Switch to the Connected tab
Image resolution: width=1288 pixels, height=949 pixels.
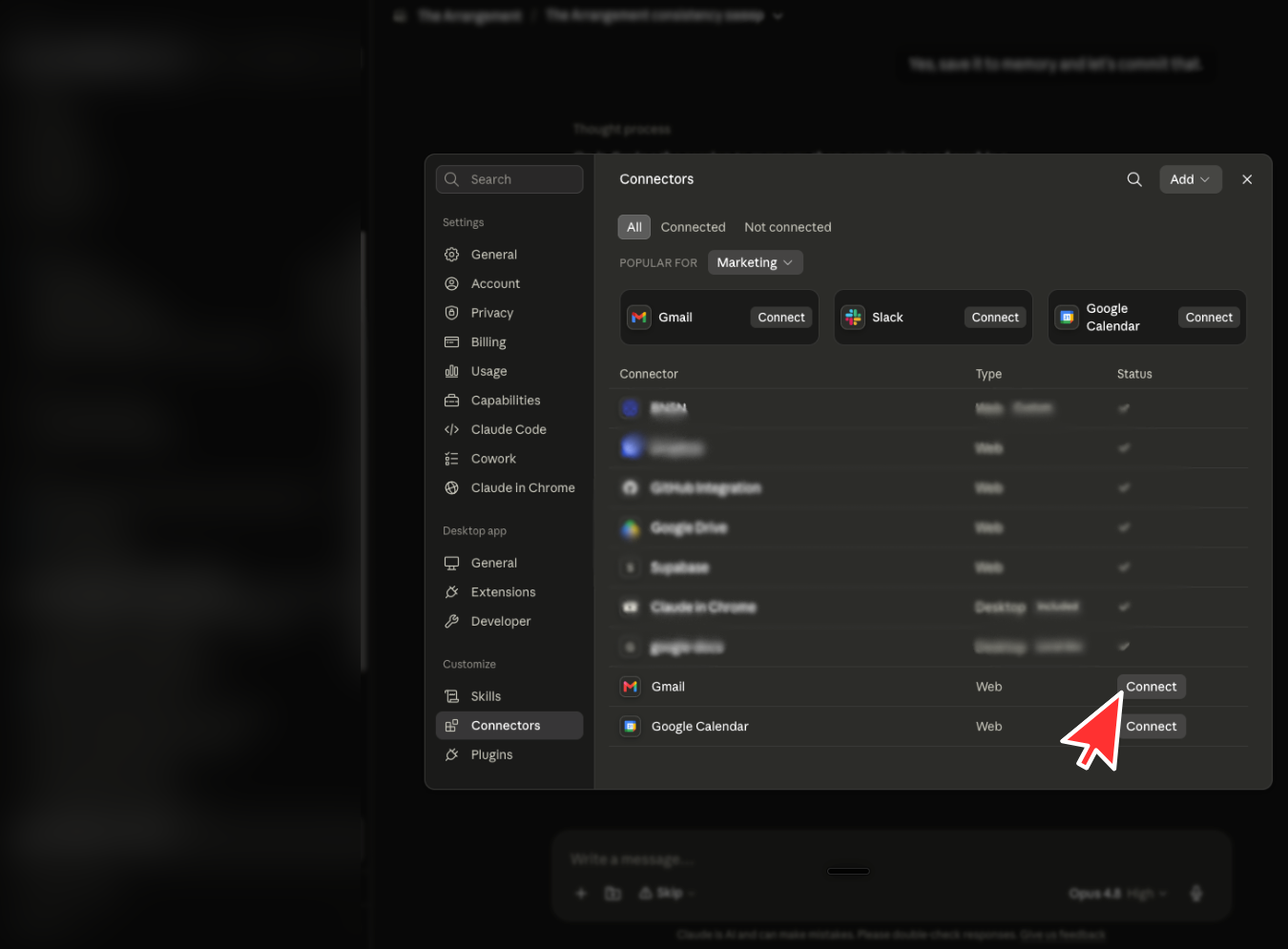[694, 227]
